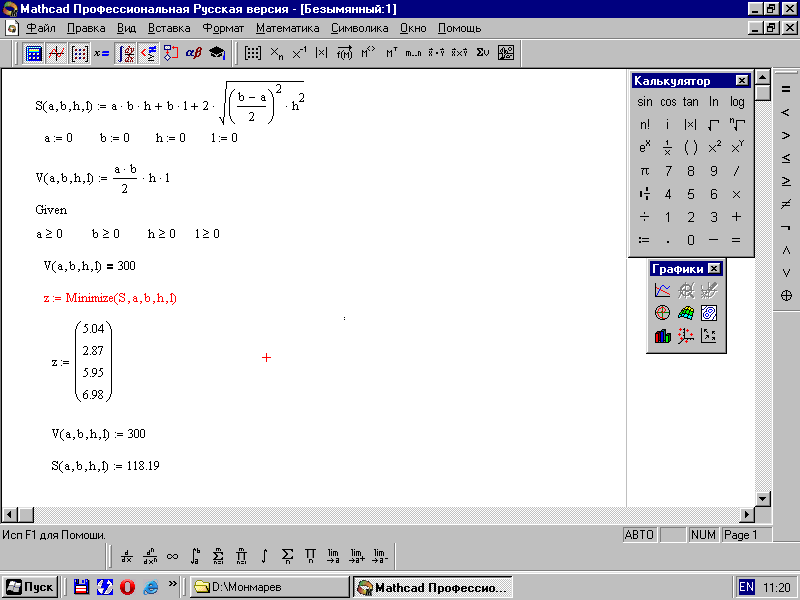Open the Vector and Matrix palette button
Viewport: 800px width, 600px height.
point(79,53)
